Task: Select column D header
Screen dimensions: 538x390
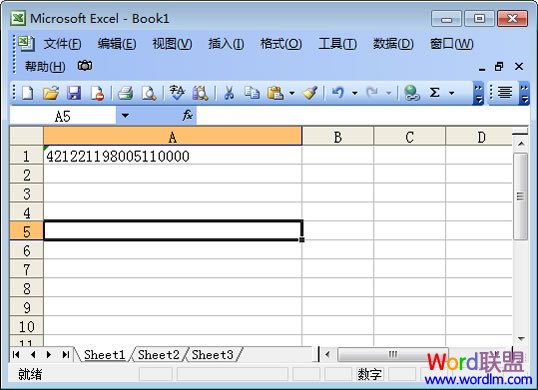Action: [x=479, y=137]
